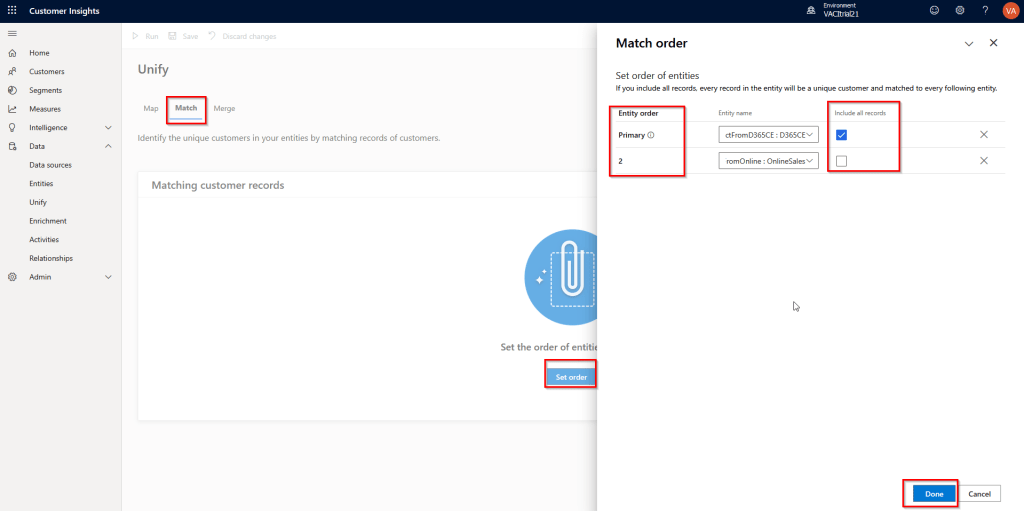Open the Primary entity name dropdown

768,134
